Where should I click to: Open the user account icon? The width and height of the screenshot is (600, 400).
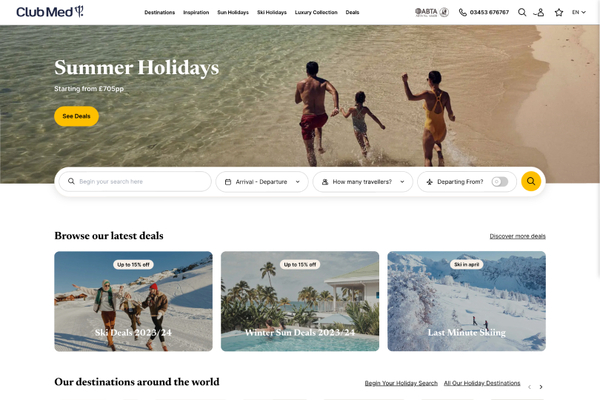click(540, 12)
